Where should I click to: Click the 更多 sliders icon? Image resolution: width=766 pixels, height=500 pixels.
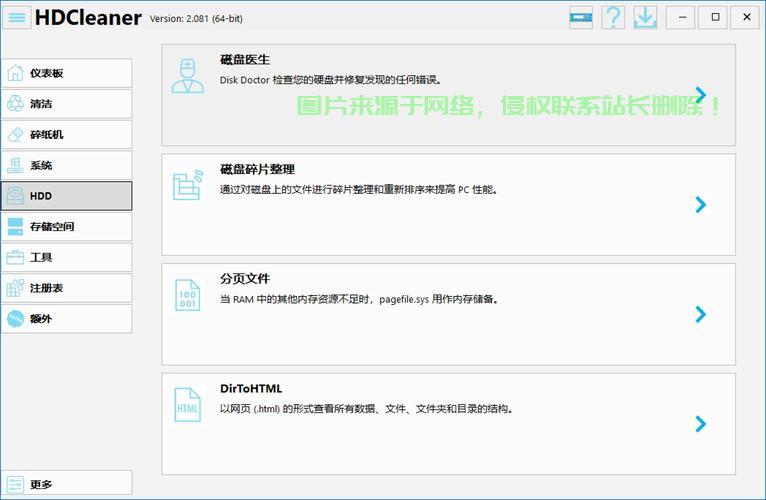tap(15, 484)
